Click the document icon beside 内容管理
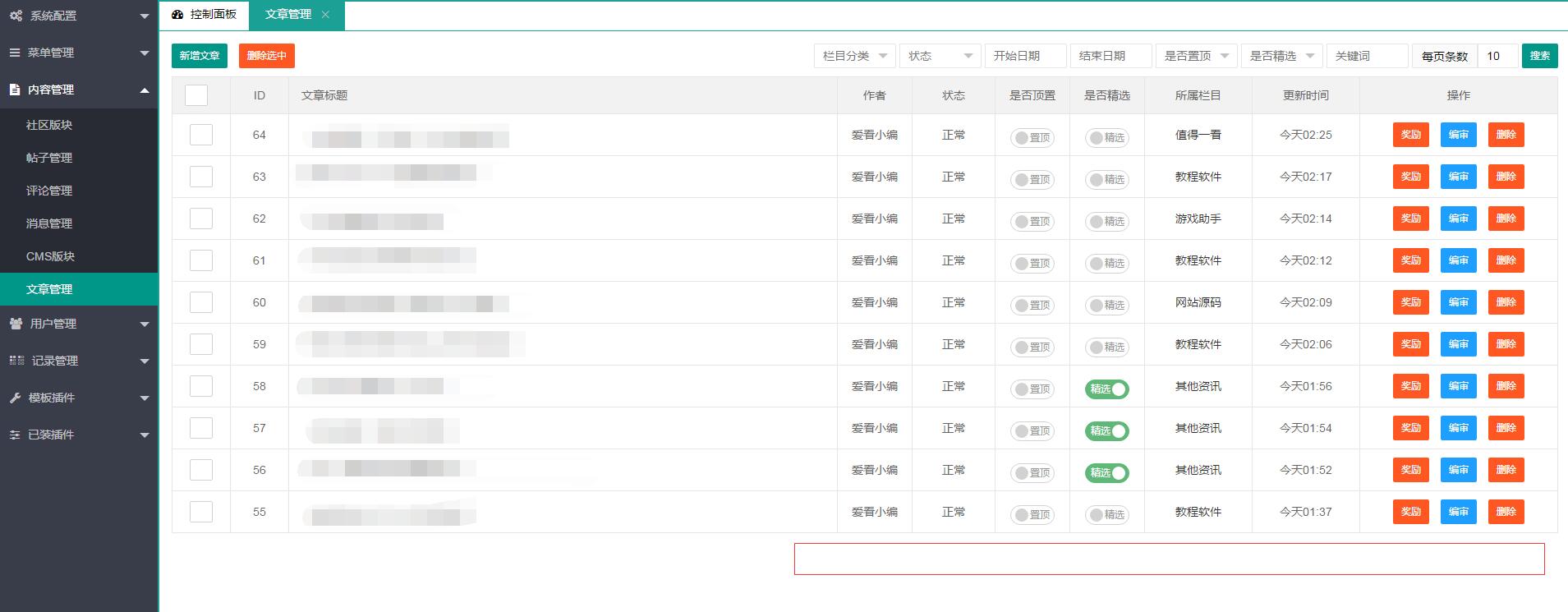 15,90
